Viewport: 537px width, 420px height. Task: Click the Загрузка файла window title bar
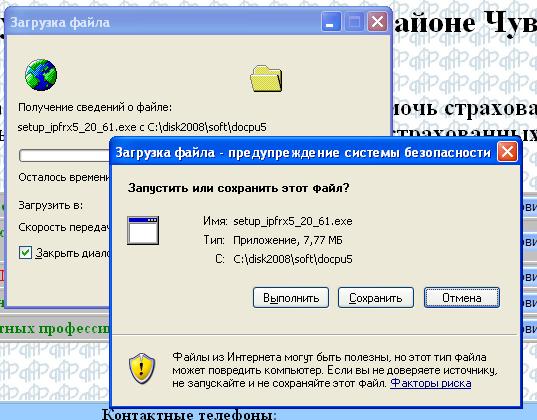tap(164, 23)
